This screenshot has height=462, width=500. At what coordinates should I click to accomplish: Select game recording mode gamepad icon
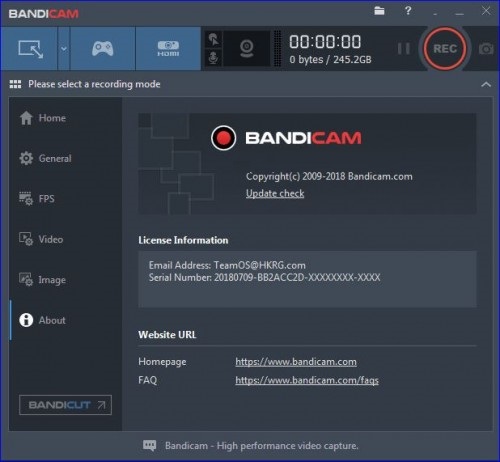click(x=103, y=49)
